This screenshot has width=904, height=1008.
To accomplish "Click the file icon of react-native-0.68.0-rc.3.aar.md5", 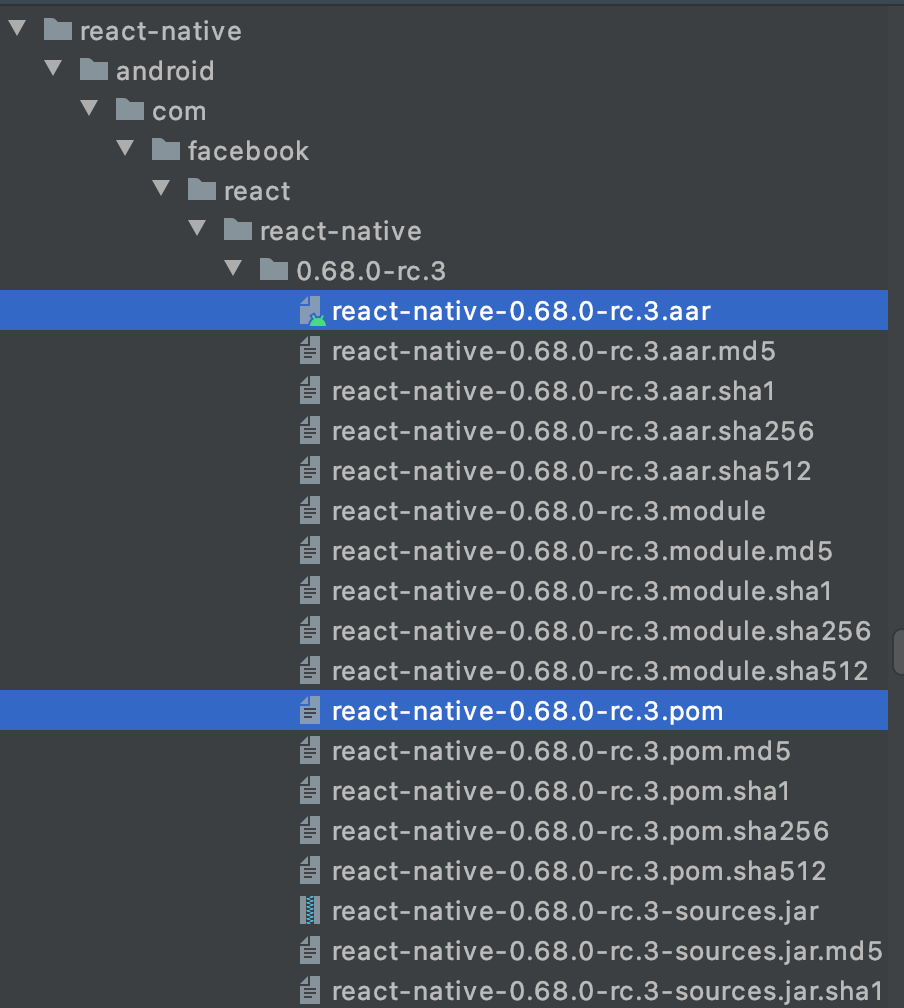I will click(x=311, y=351).
